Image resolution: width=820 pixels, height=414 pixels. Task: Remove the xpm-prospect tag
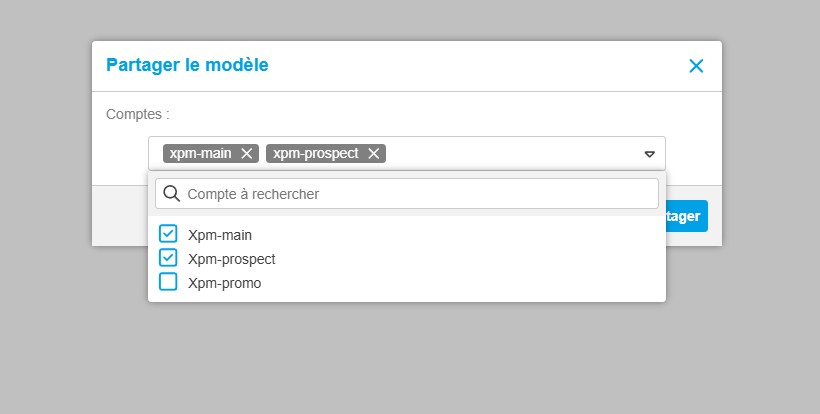point(374,153)
